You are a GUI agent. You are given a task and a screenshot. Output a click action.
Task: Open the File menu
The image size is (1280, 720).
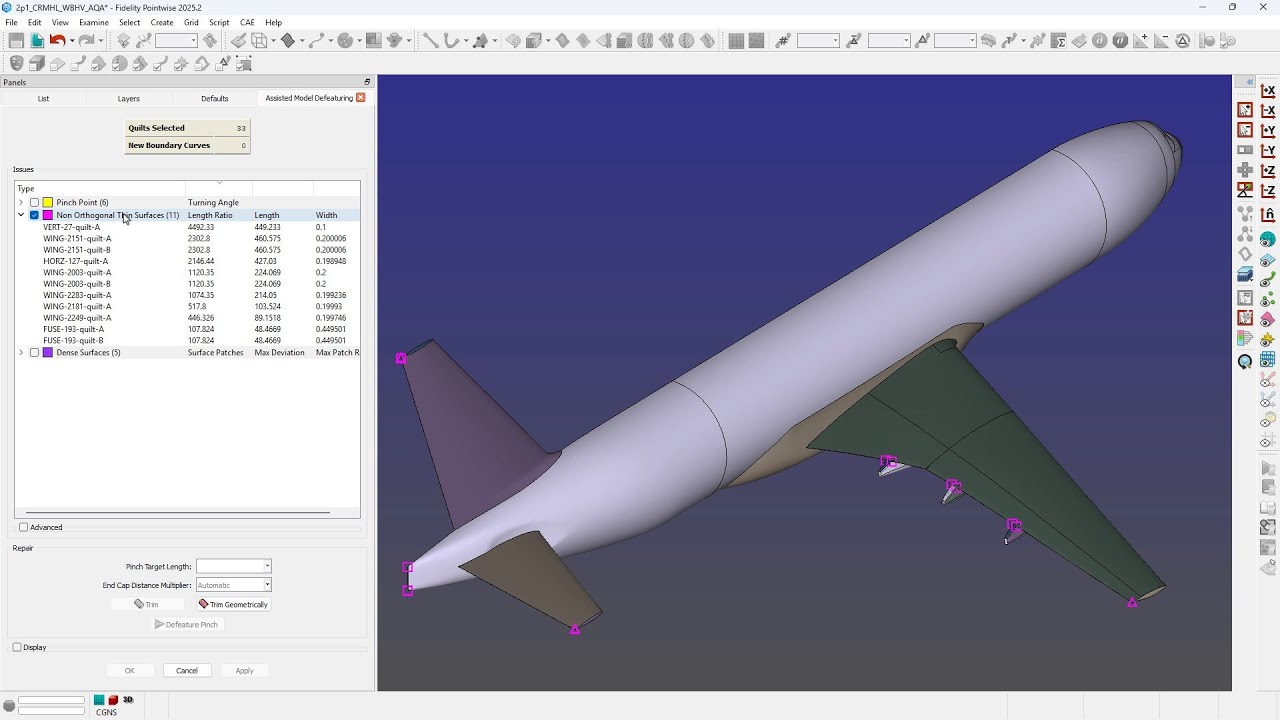tap(11, 22)
